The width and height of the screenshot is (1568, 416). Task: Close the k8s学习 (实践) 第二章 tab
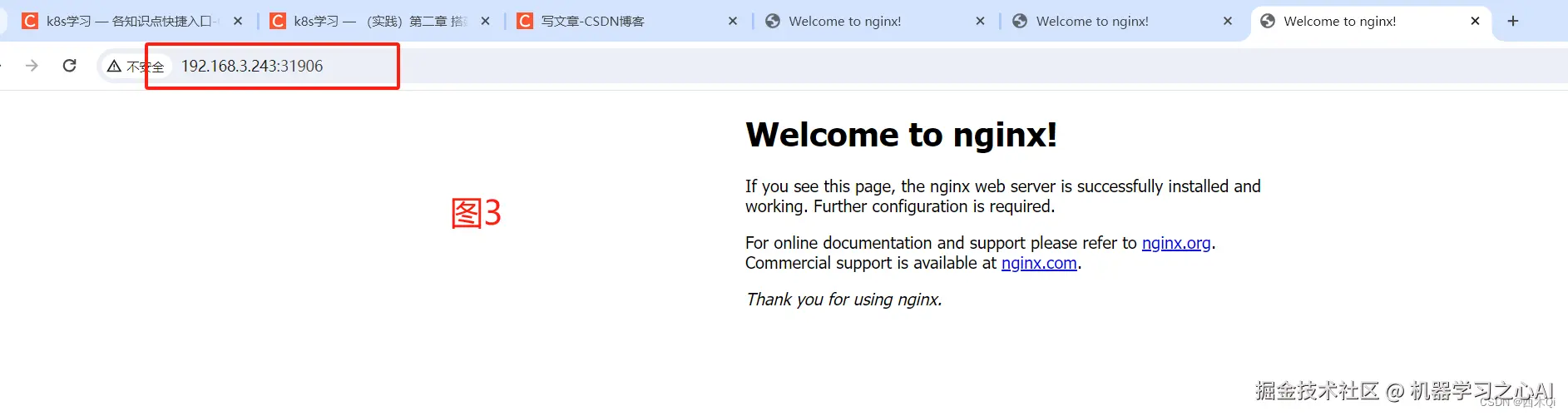486,21
